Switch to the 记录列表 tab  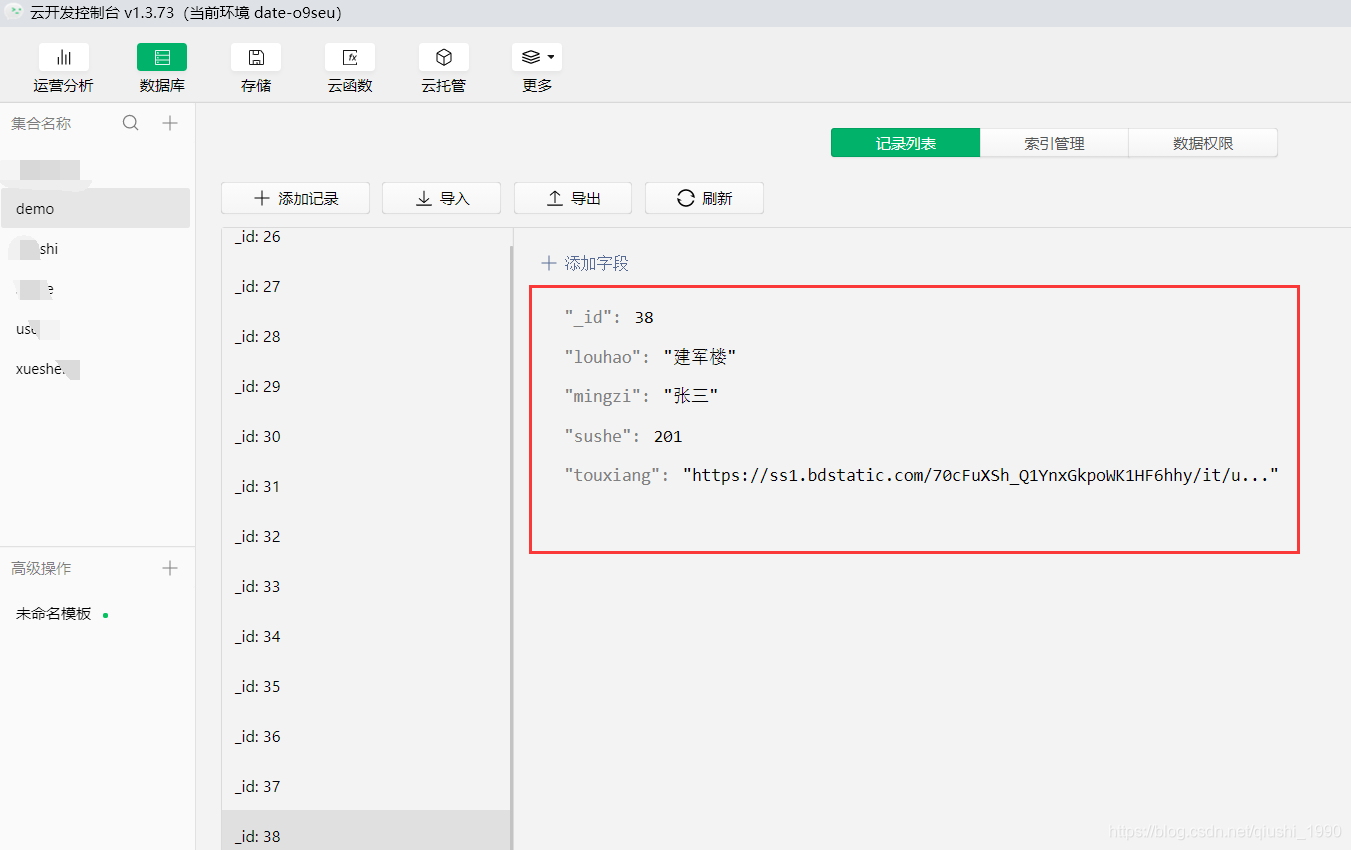coord(905,143)
